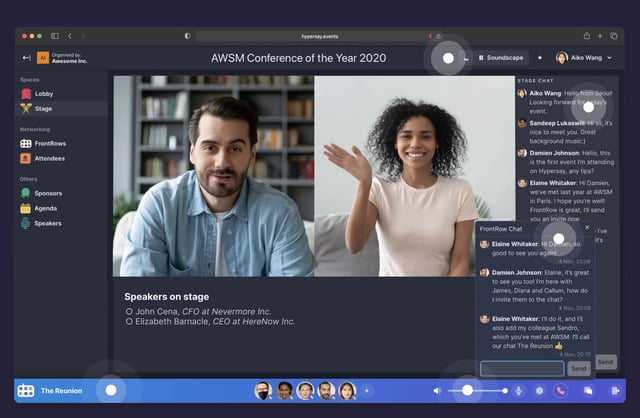Toggle the microphone in the bottom bar
This screenshot has height=418, width=640.
pyautogui.click(x=519, y=391)
